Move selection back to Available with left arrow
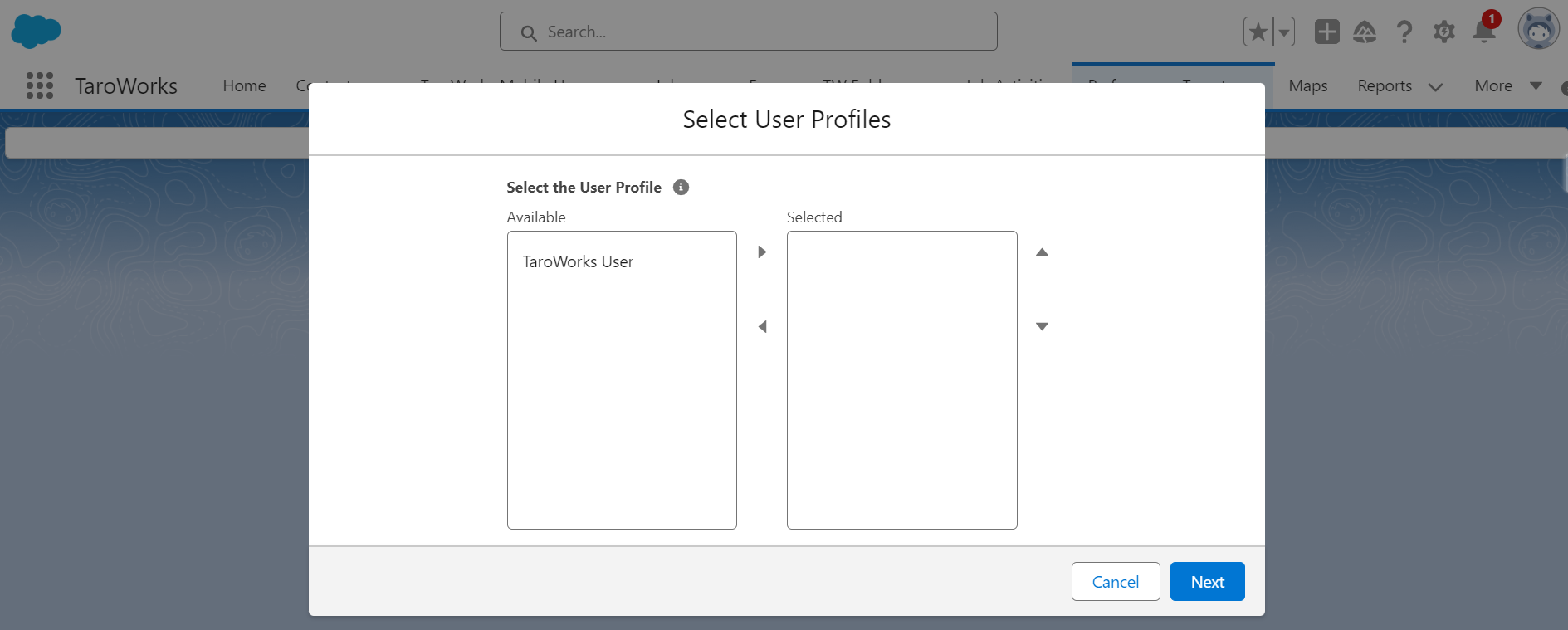 point(762,327)
